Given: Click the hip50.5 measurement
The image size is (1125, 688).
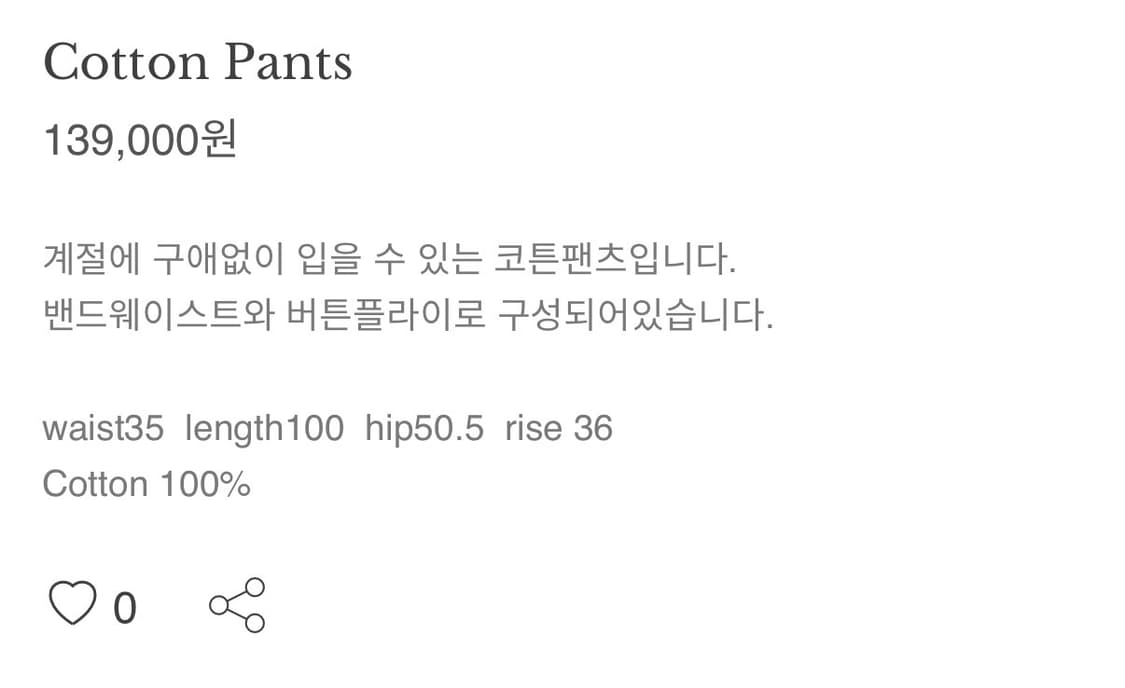Looking at the screenshot, I should click(x=424, y=429).
